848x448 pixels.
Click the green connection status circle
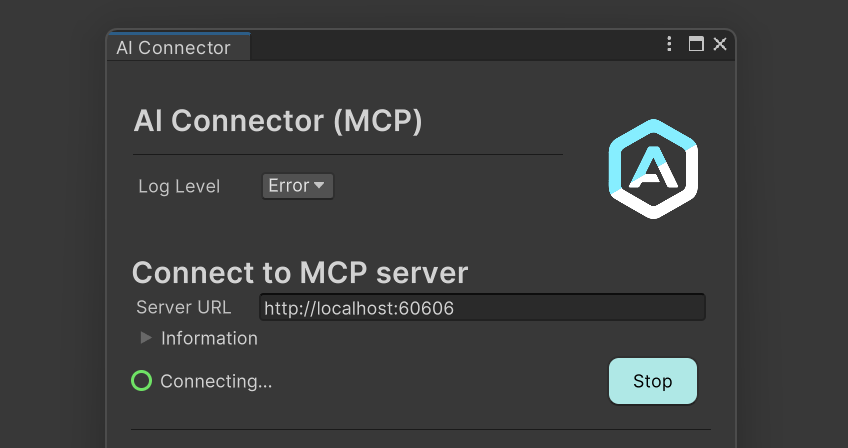(142, 381)
